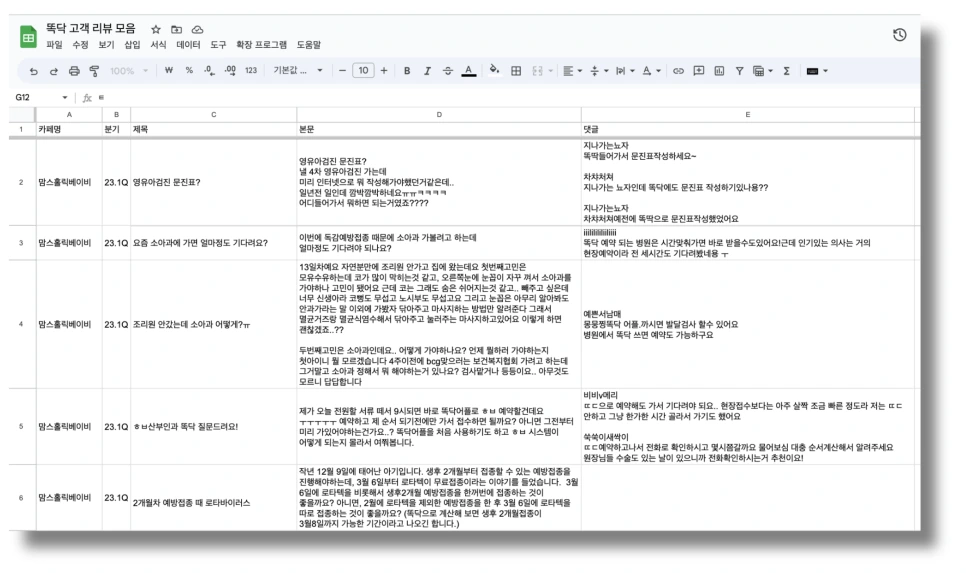Viewport: 966px width, 573px height.
Task: Select cell with header 카페명
Action: point(69,129)
